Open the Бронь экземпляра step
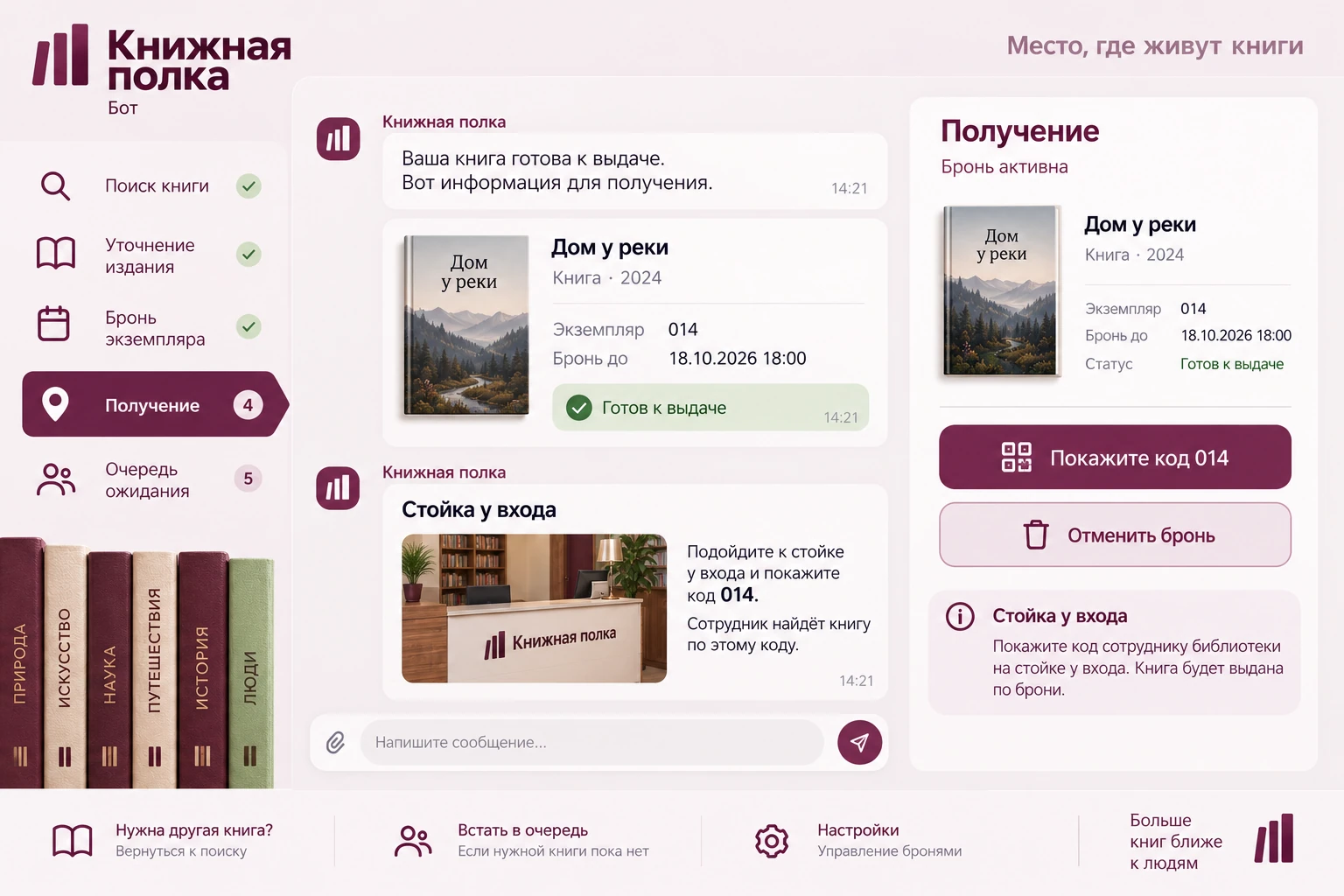This screenshot has width=1344, height=896. pos(150,327)
